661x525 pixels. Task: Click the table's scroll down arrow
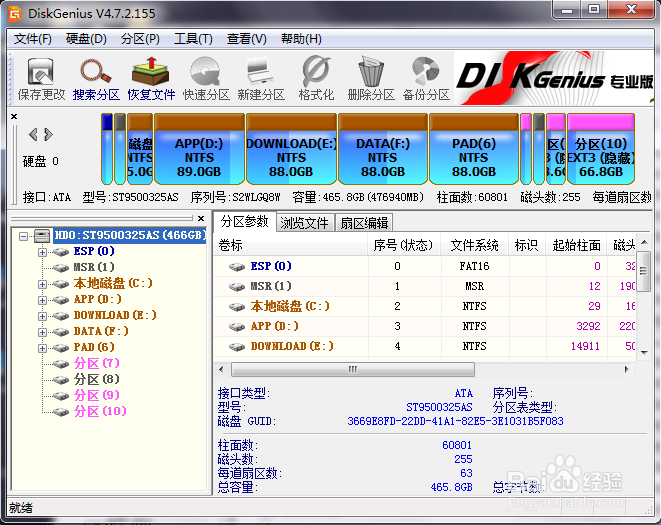click(644, 353)
